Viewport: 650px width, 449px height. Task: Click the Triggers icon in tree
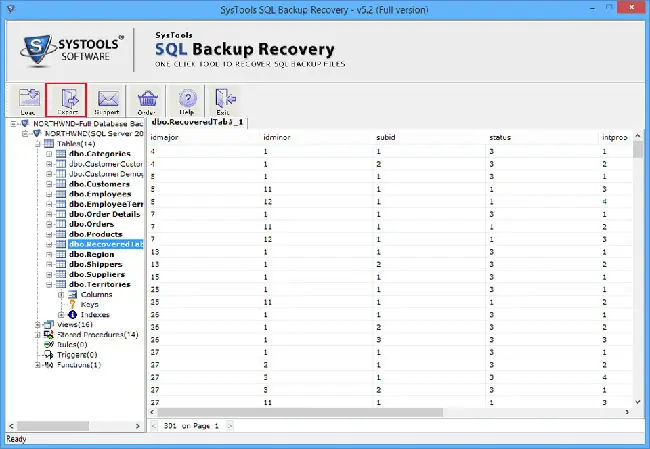coord(49,354)
